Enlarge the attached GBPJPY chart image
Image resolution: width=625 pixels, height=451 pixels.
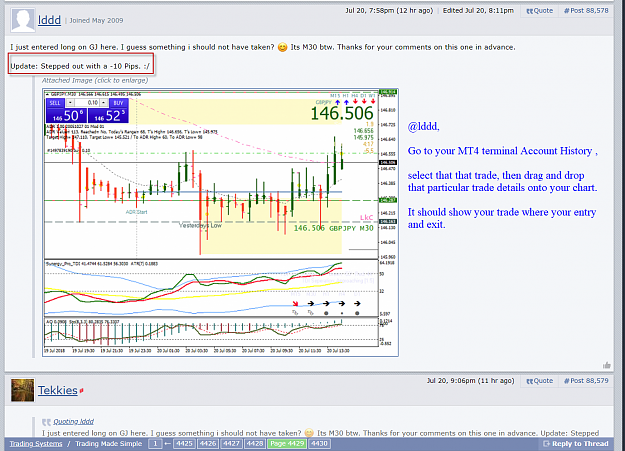[220, 223]
